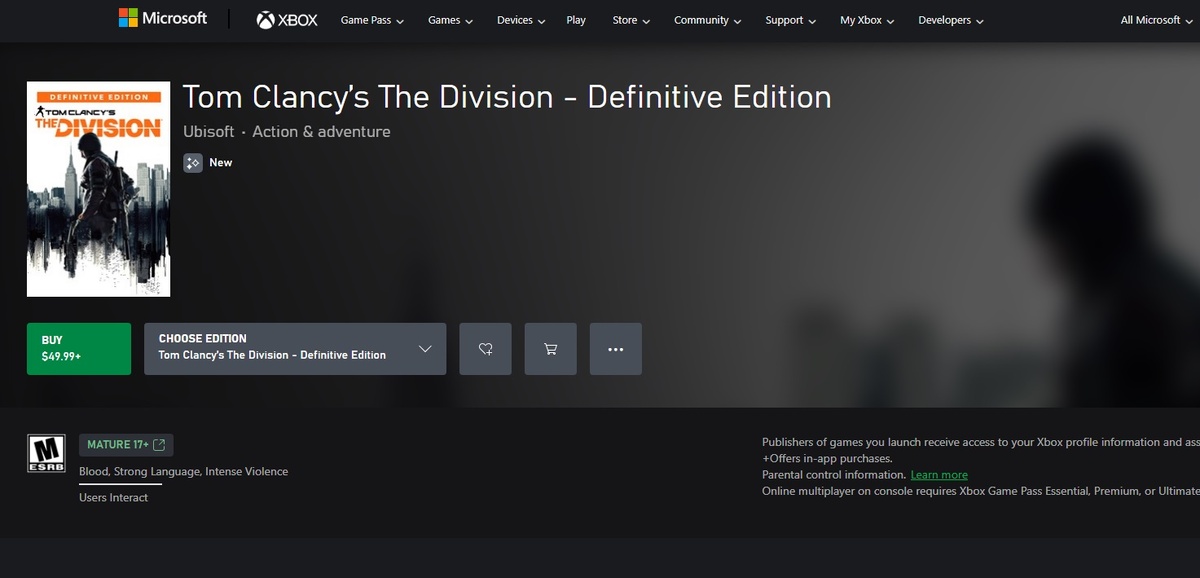This screenshot has width=1200, height=578.
Task: Click the ESRB Mature rating badge
Action: 46,453
